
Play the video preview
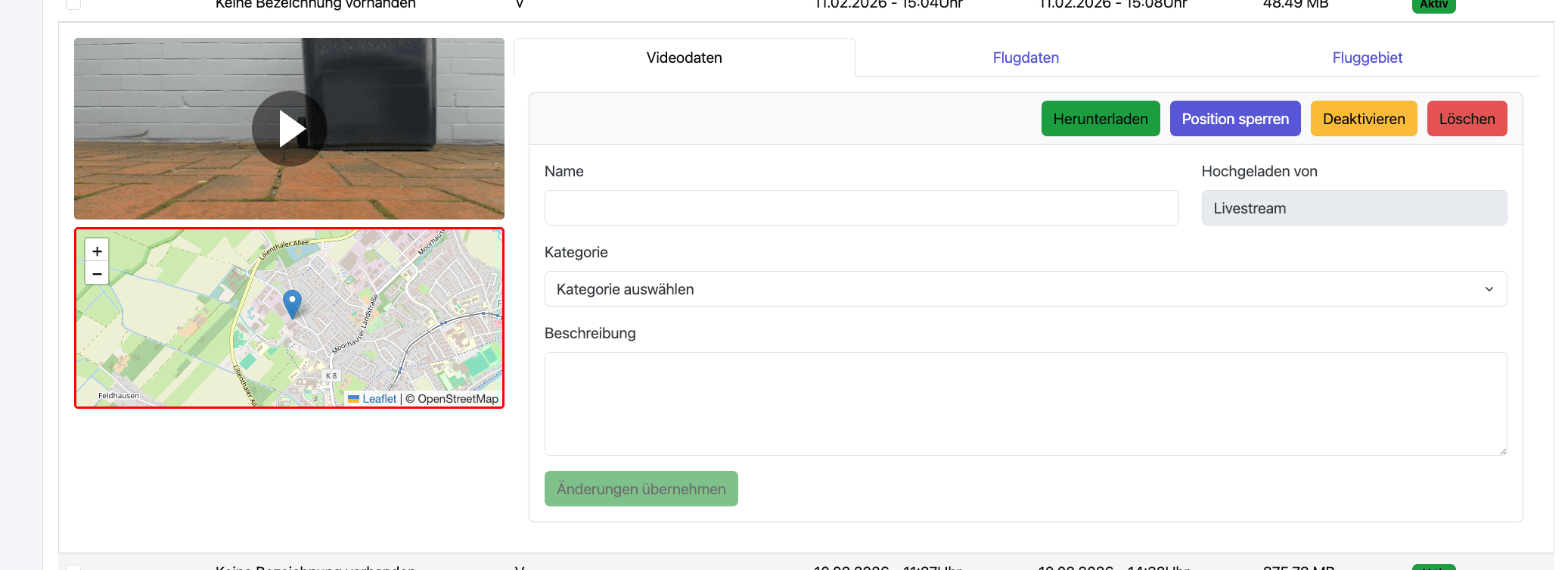pyautogui.click(x=289, y=129)
